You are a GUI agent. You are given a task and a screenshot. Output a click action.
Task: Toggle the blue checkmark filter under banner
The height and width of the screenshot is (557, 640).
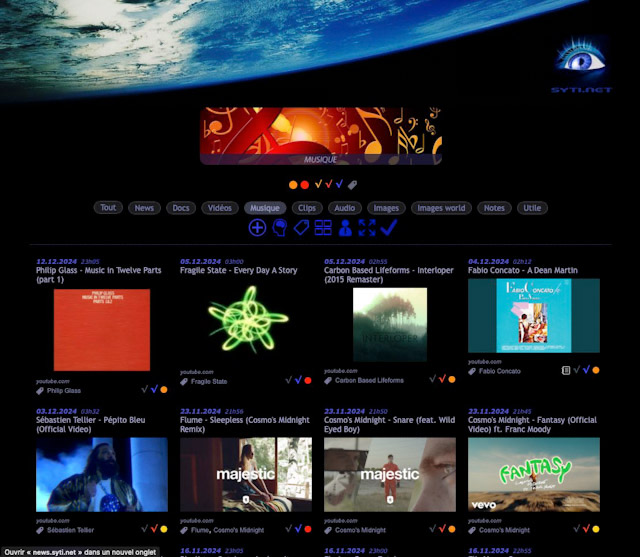pos(339,184)
